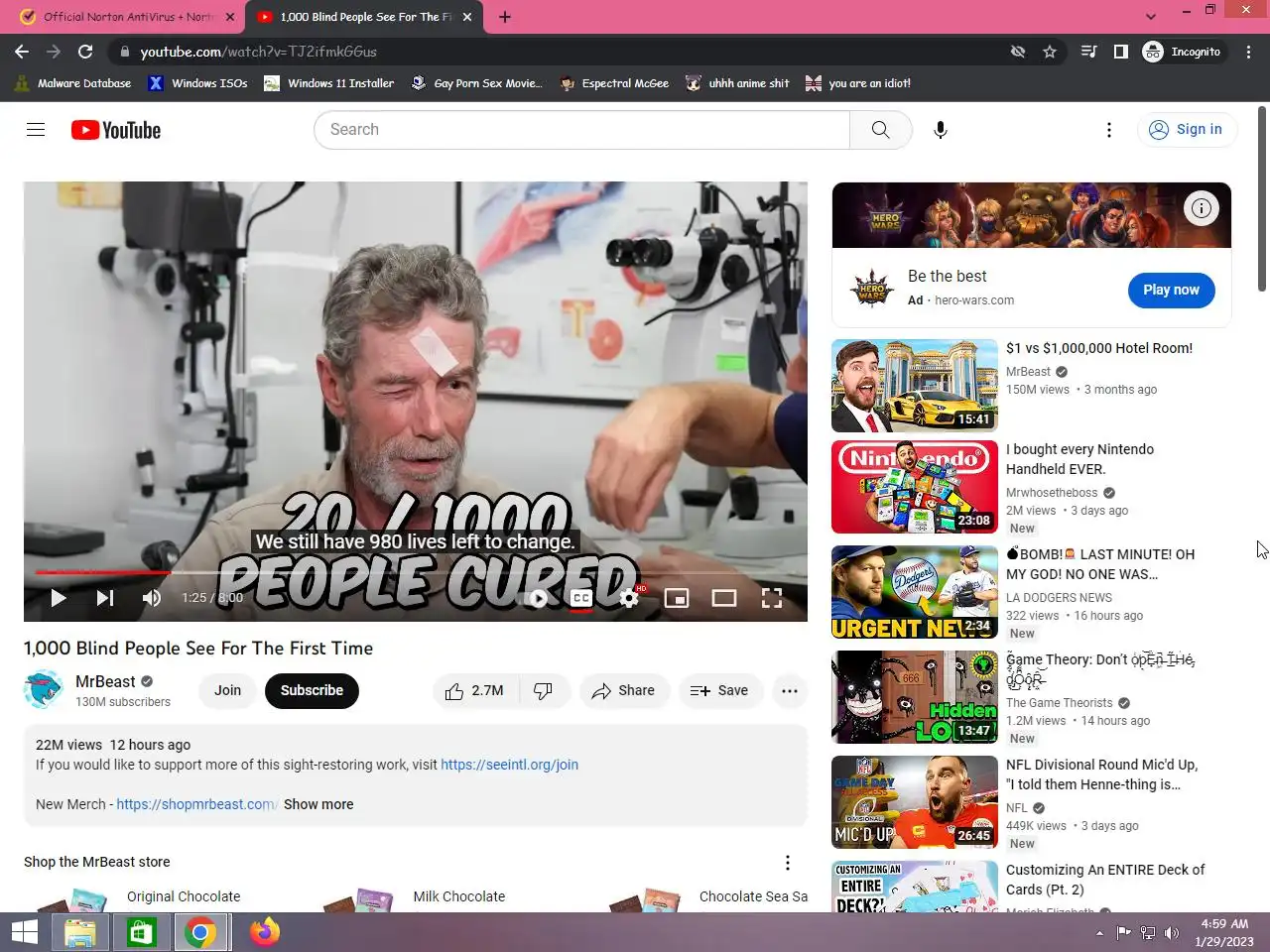Open Windows Start menu
This screenshot has height=952, width=1270.
pyautogui.click(x=25, y=932)
